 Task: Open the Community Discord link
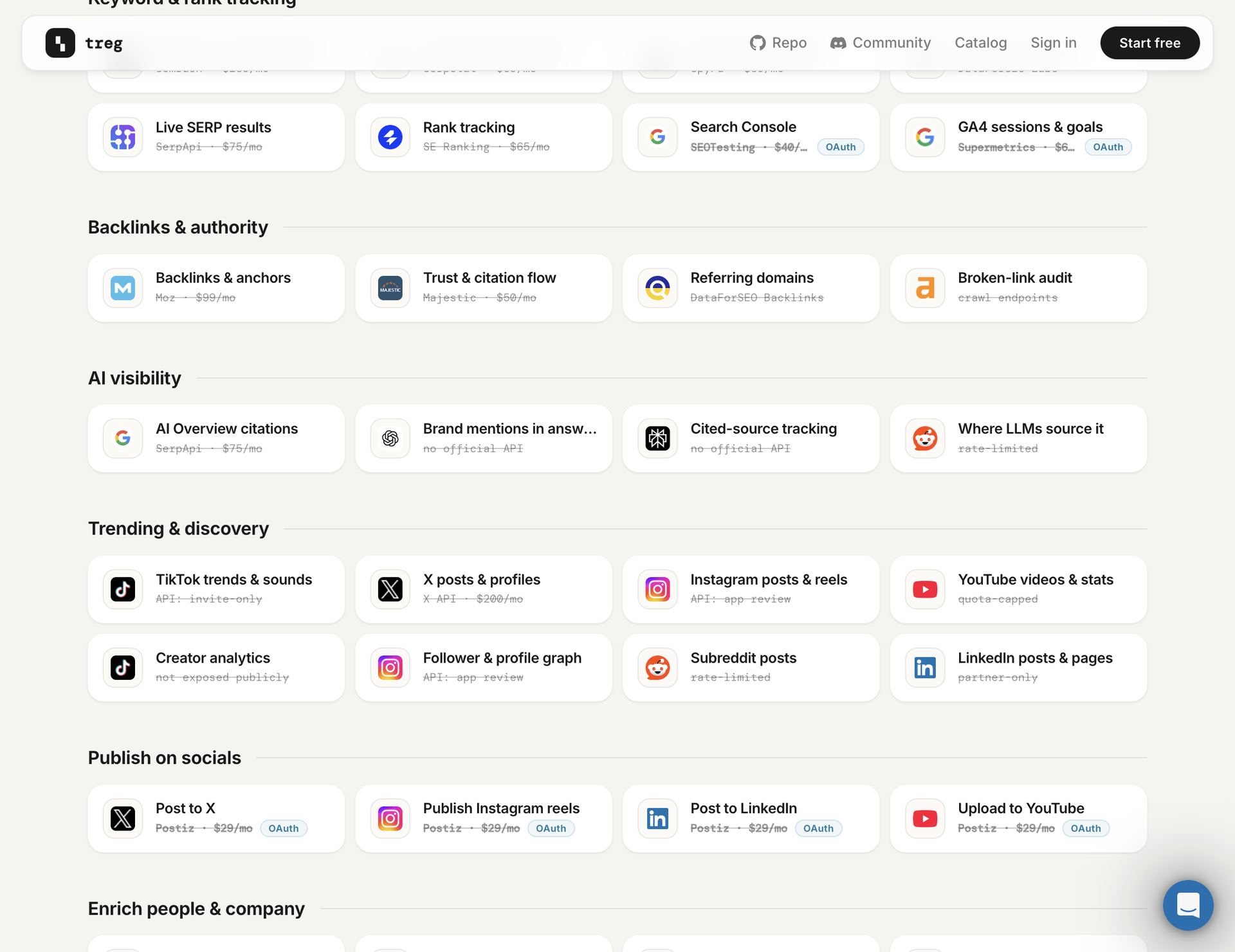(881, 43)
